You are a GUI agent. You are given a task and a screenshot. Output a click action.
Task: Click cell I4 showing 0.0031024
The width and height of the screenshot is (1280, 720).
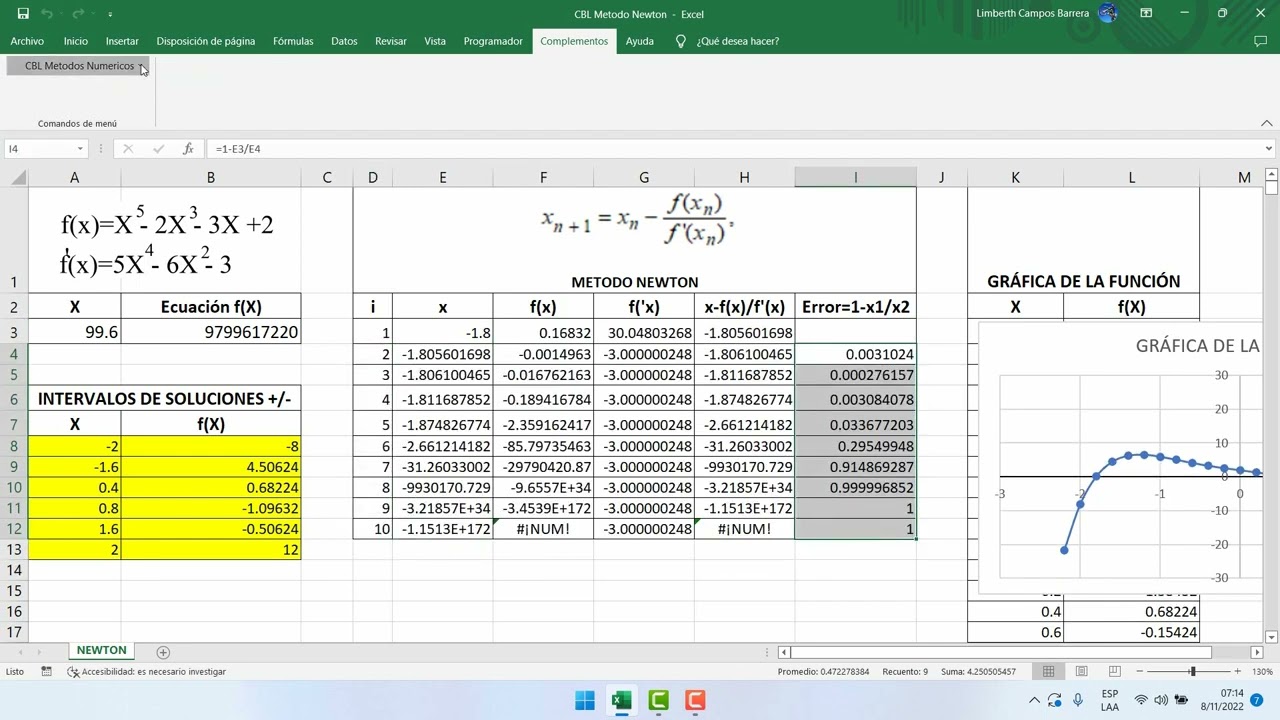point(855,354)
